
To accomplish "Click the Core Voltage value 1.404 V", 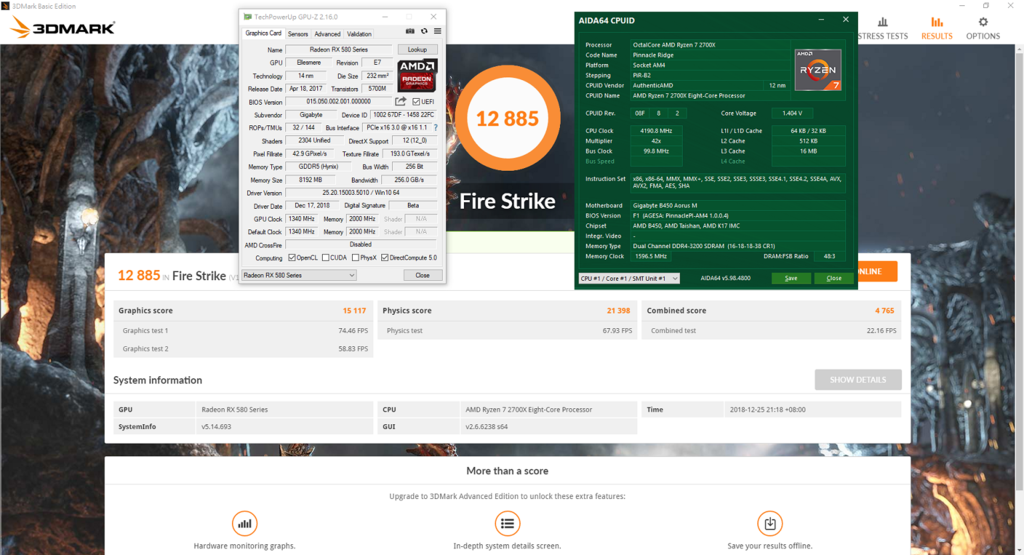I will click(792, 113).
